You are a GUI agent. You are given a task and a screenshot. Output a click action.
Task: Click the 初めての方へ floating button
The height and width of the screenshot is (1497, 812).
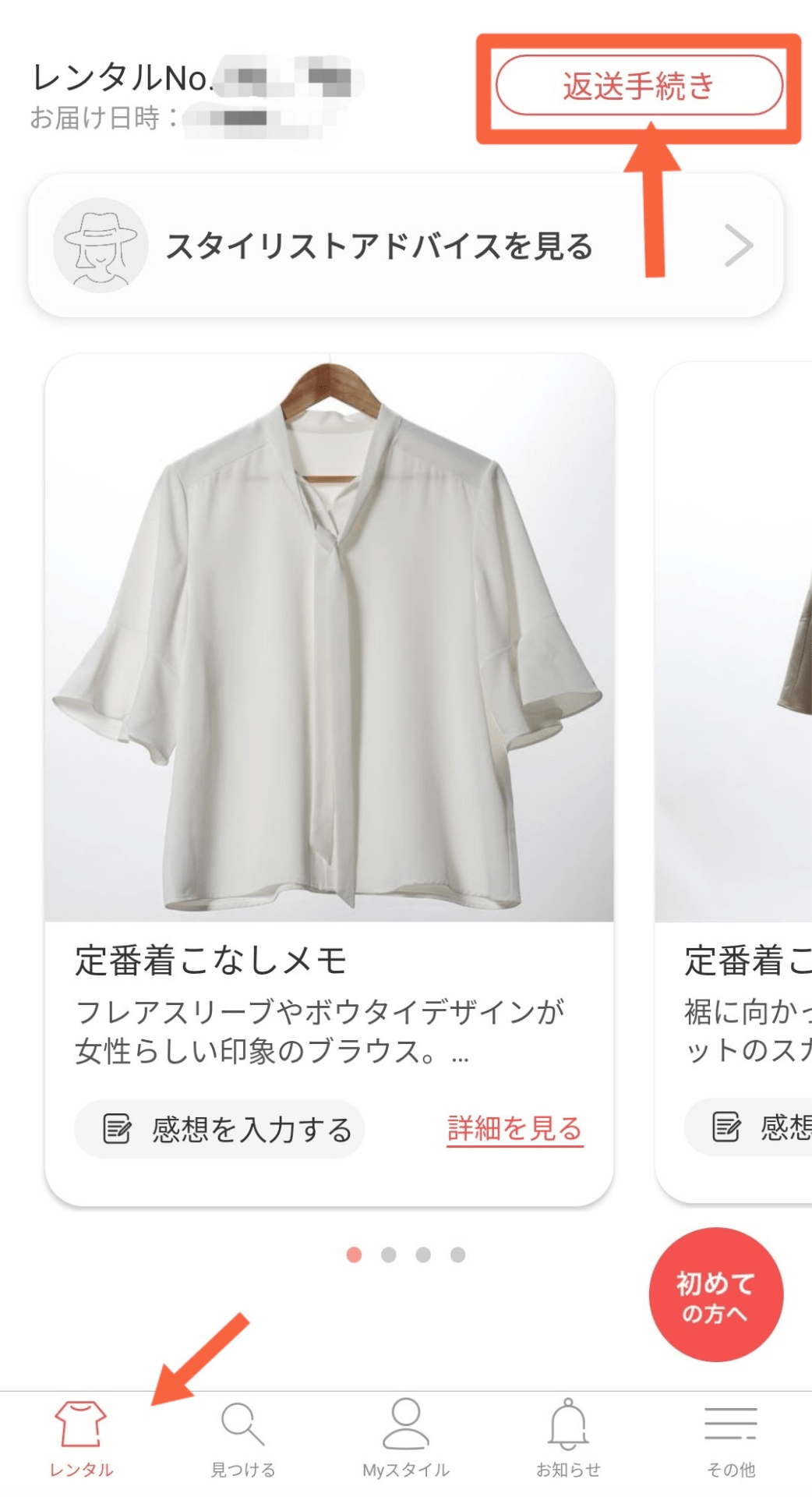click(716, 1295)
